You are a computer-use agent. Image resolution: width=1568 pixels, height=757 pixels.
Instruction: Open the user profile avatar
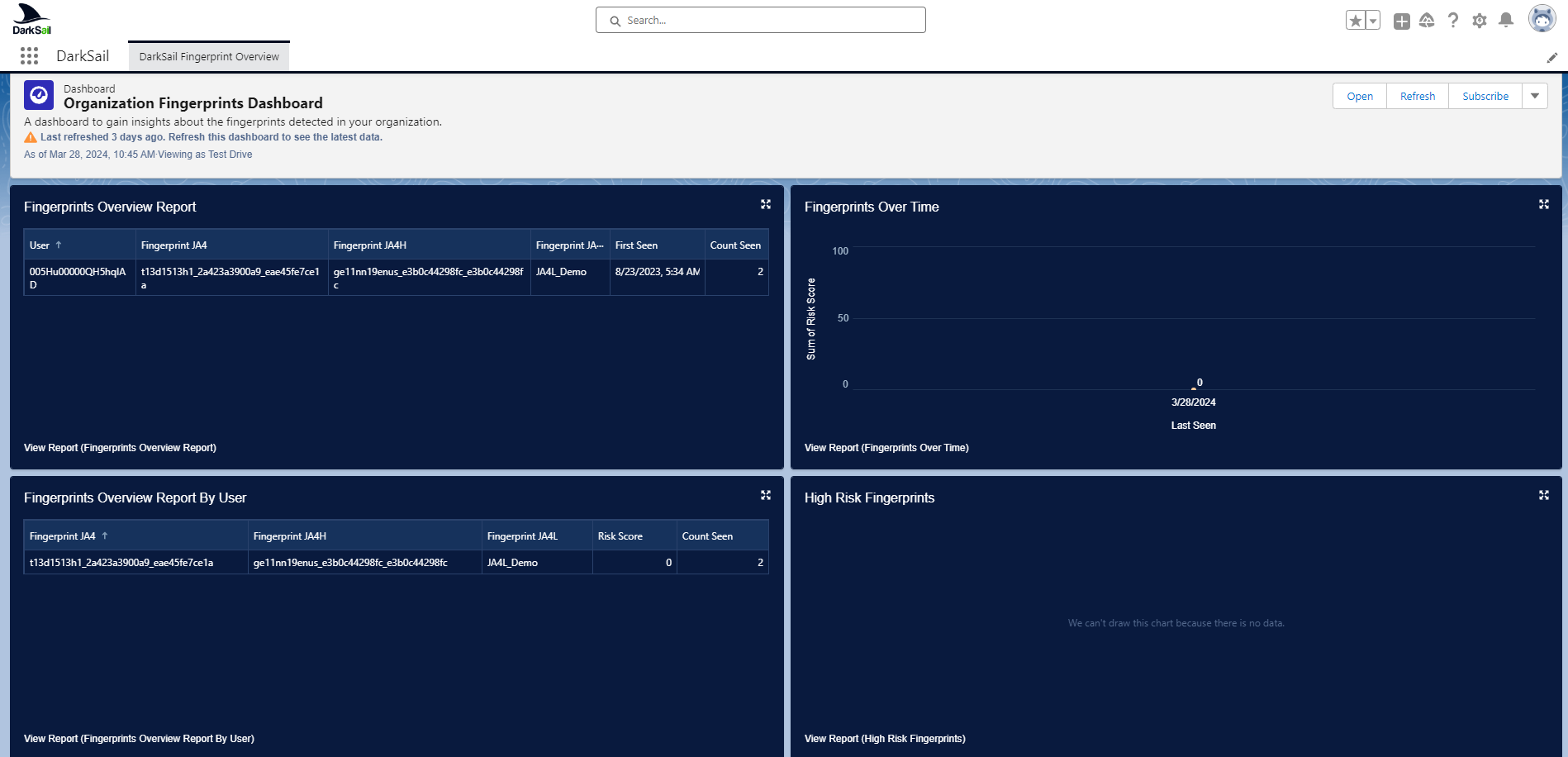tap(1542, 18)
